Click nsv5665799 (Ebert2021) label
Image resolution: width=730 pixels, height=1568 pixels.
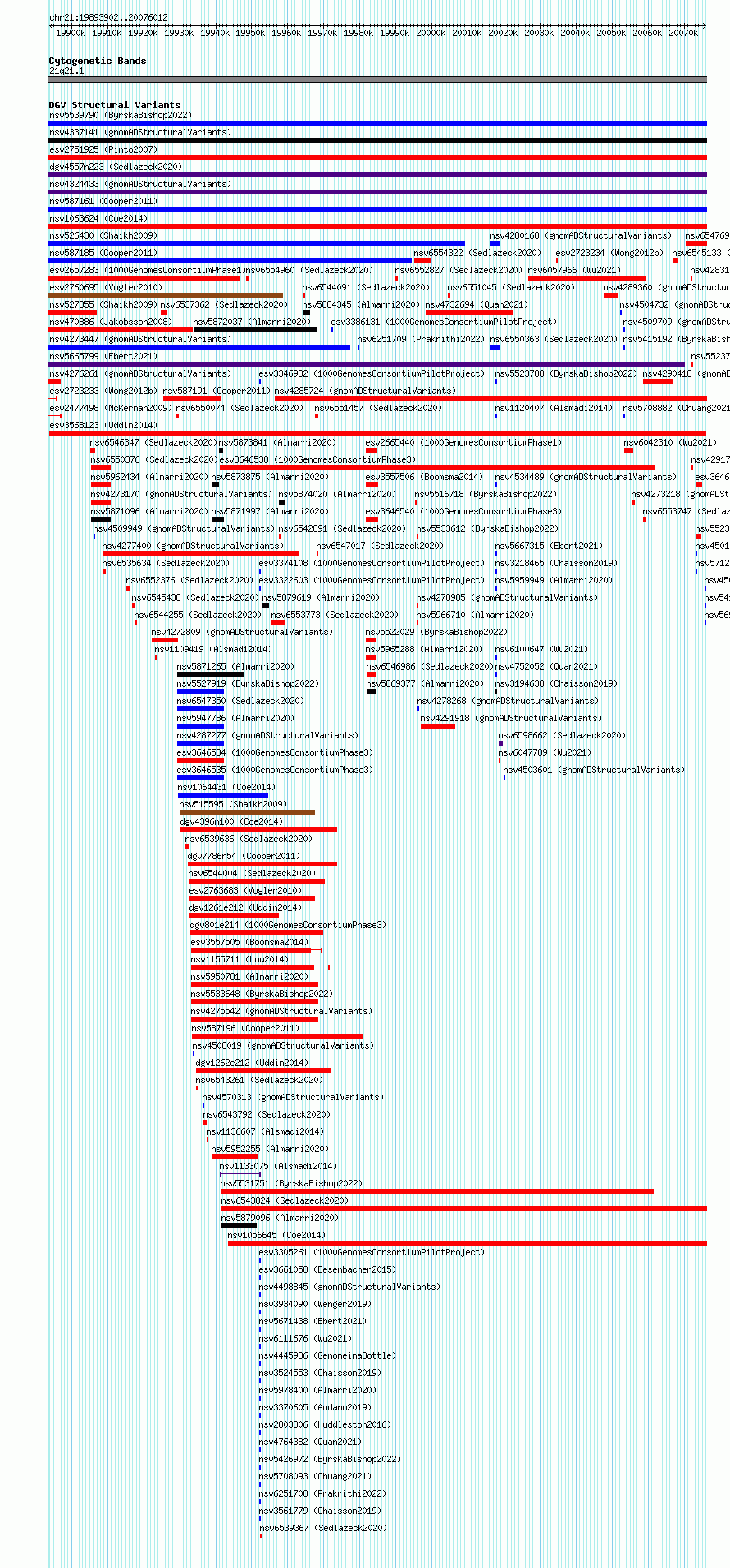click(x=103, y=356)
